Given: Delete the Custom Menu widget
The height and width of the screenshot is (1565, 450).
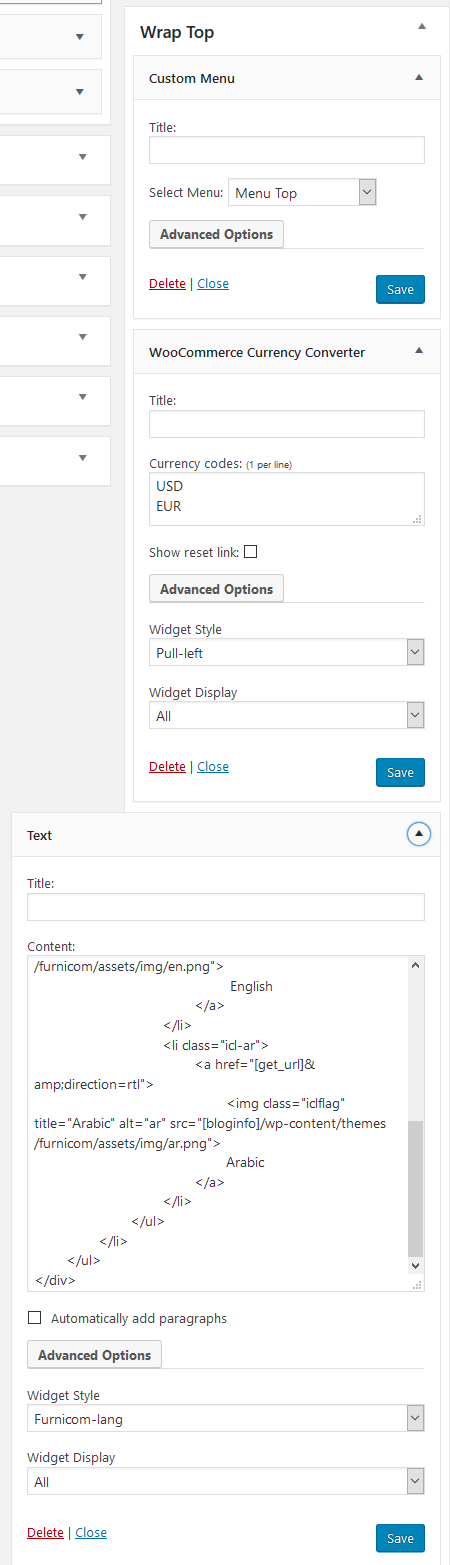Looking at the screenshot, I should (x=167, y=284).
